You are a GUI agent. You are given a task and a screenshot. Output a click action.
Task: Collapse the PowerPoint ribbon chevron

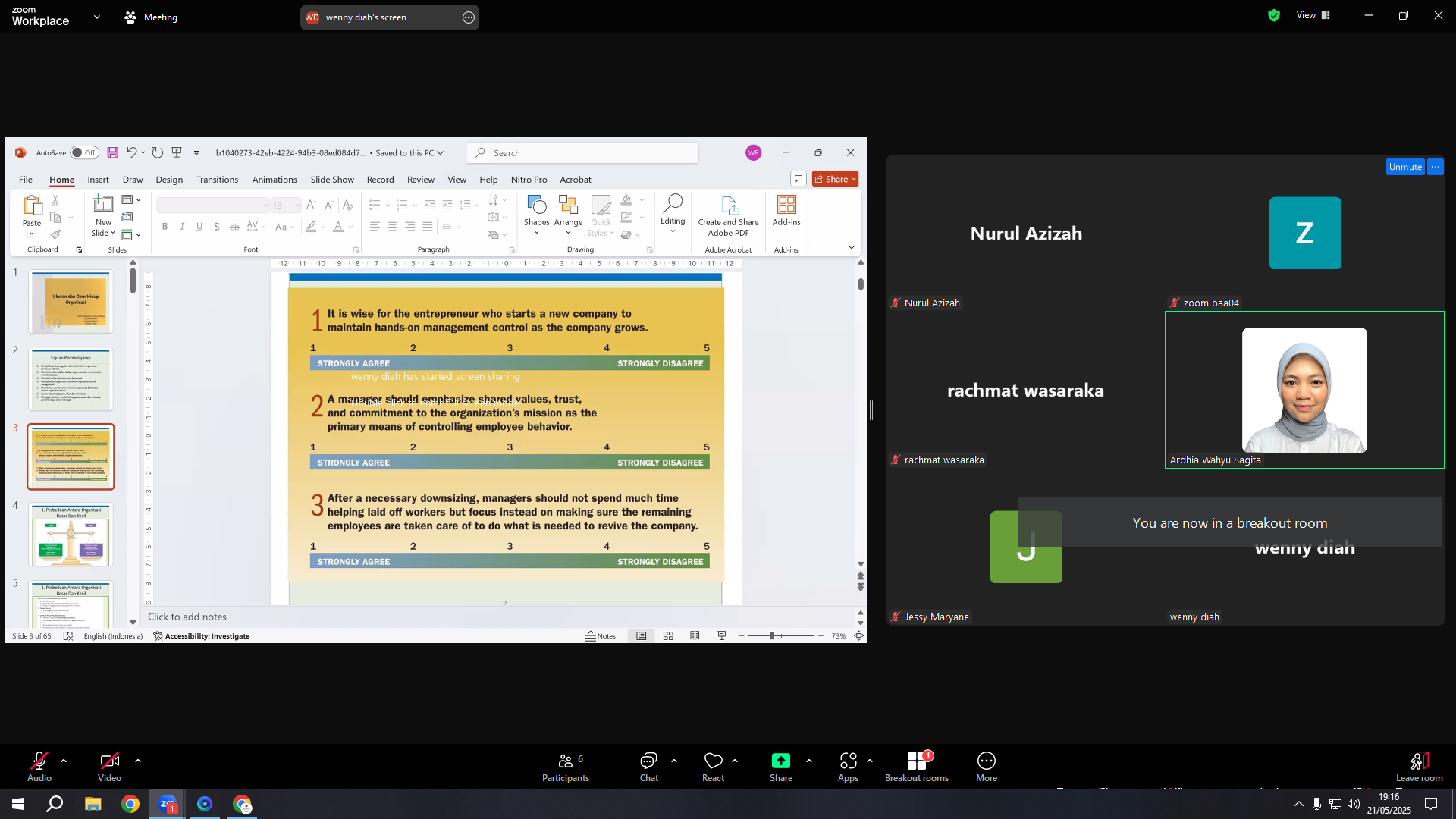[851, 247]
